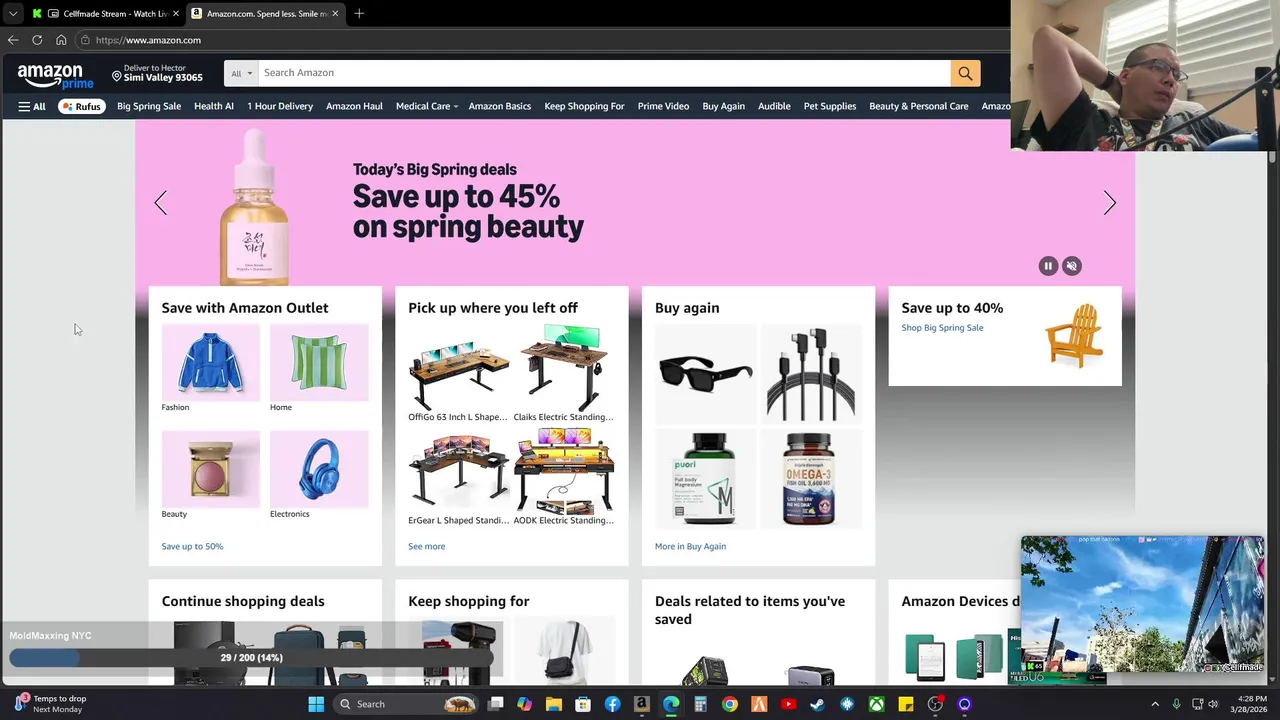Viewport: 1280px width, 720px height.
Task: Go to the previous banner slide
Action: (161, 203)
